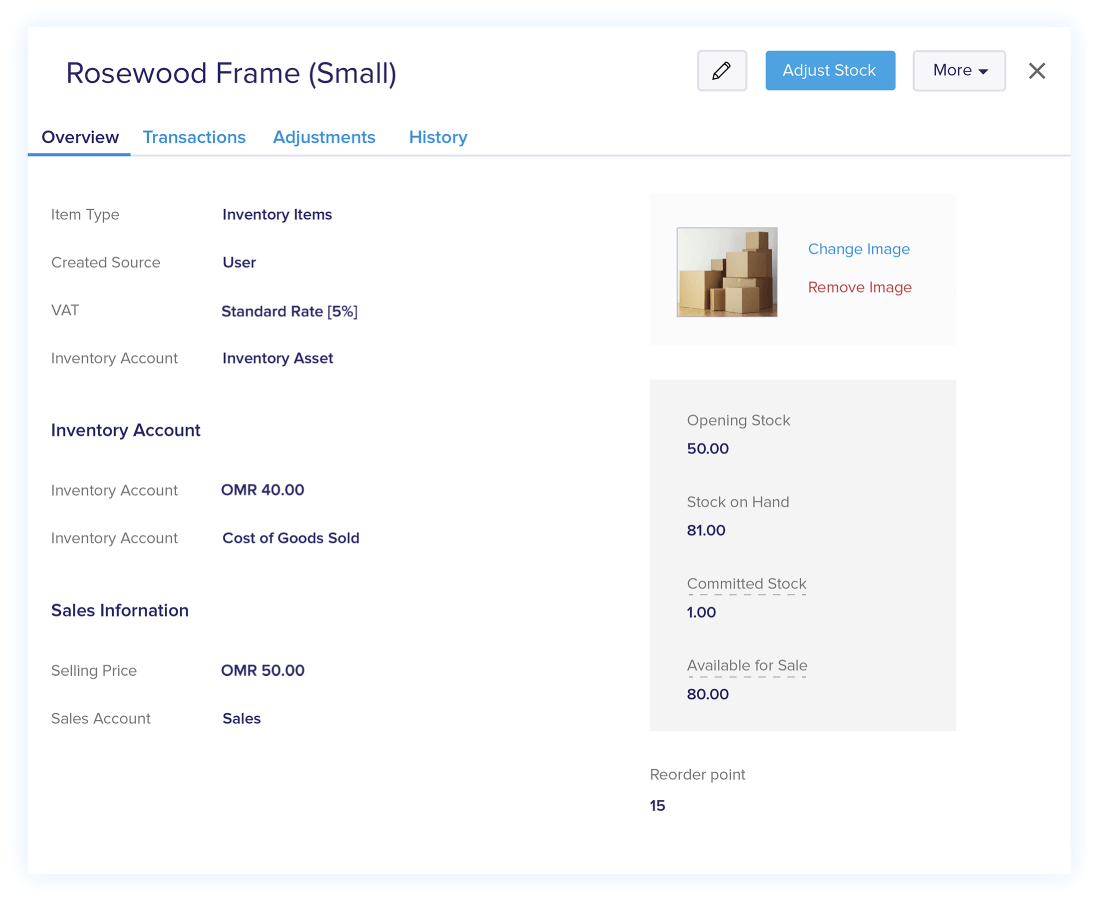Click the Standard Rate [5%] VAT value
1096x901 pixels.
[289, 311]
